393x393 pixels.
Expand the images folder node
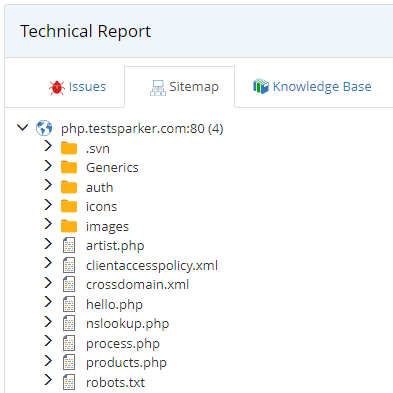click(48, 224)
